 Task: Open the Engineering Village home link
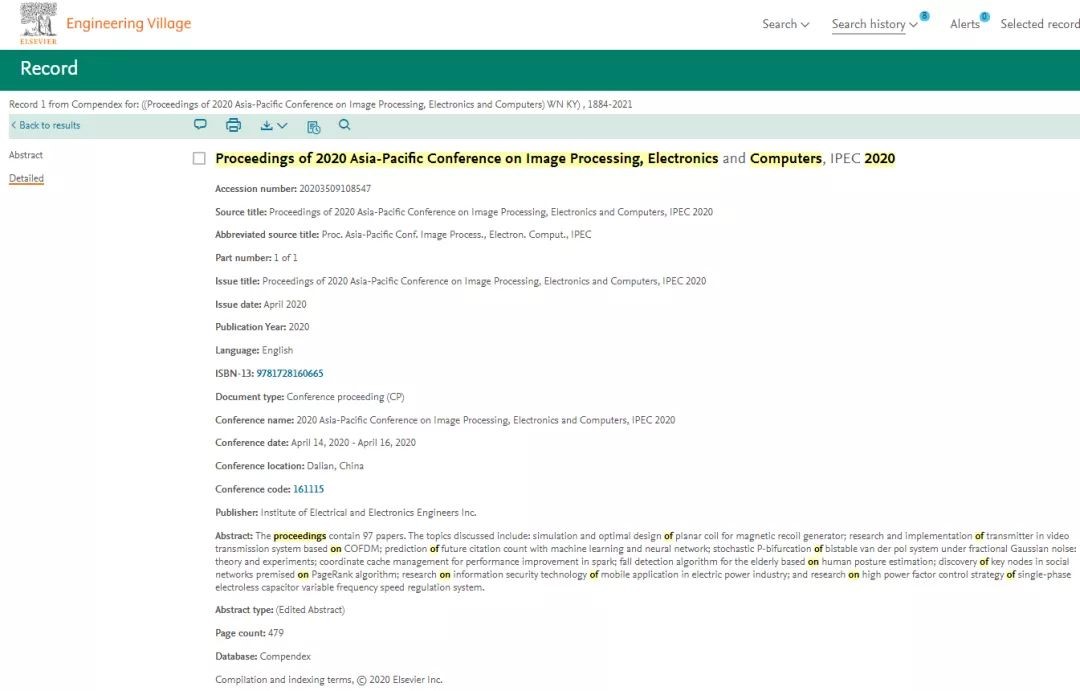[x=129, y=23]
